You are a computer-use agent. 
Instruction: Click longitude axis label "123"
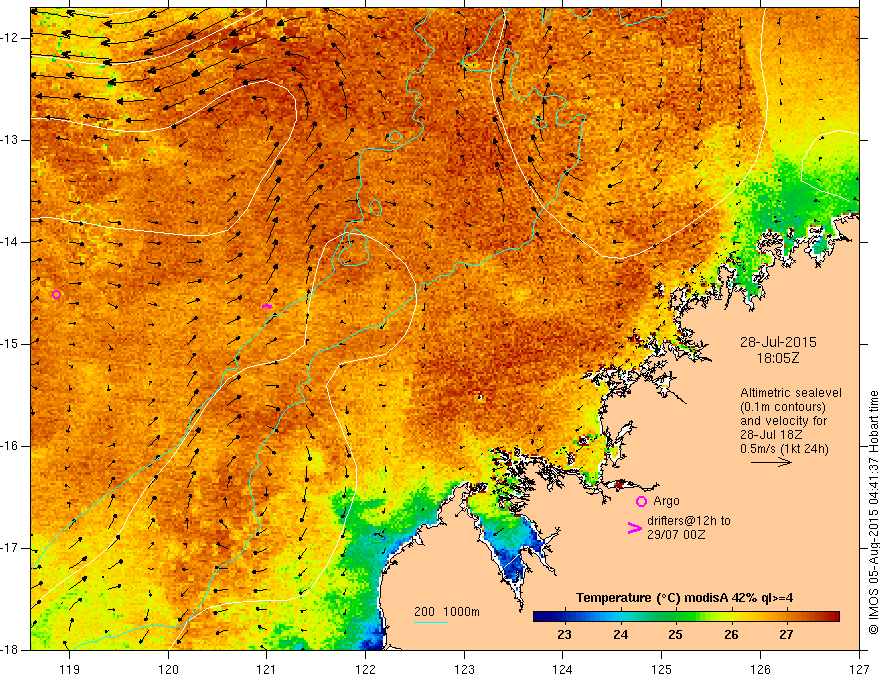coord(464,669)
